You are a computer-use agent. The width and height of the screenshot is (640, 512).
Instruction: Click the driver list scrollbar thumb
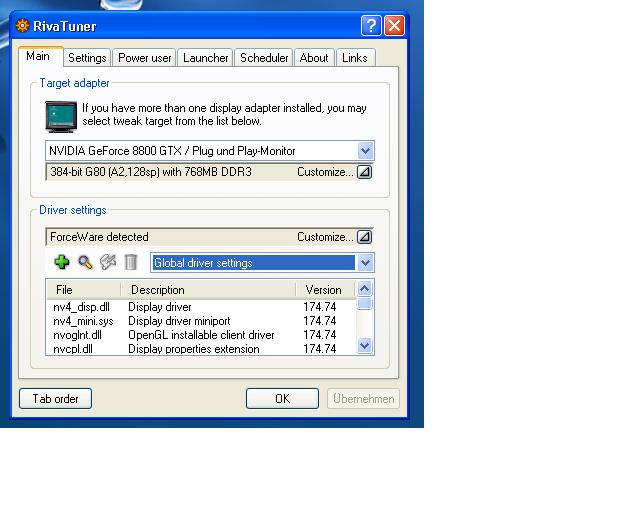364,303
